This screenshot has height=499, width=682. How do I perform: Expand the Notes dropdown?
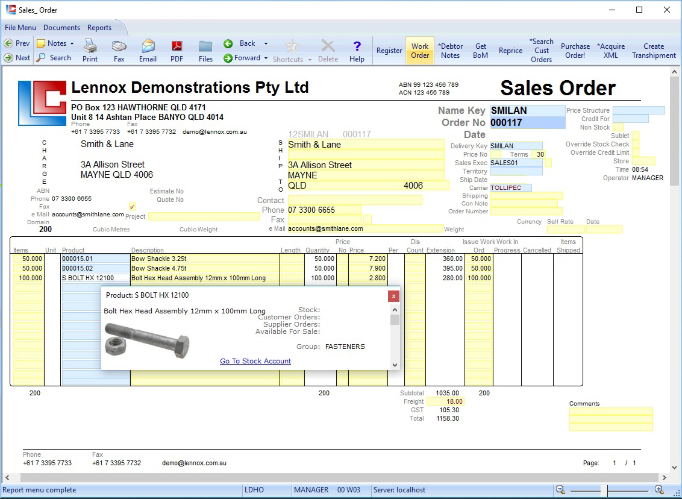(x=71, y=44)
